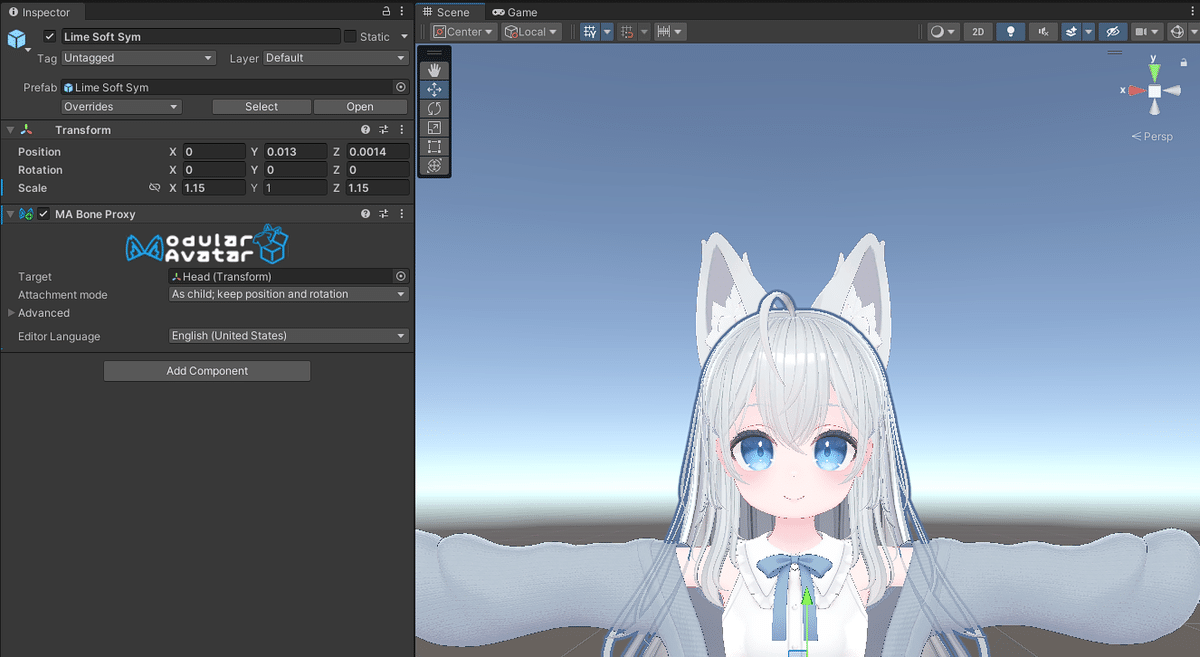Open the Static flags dropdown arrow

403,37
